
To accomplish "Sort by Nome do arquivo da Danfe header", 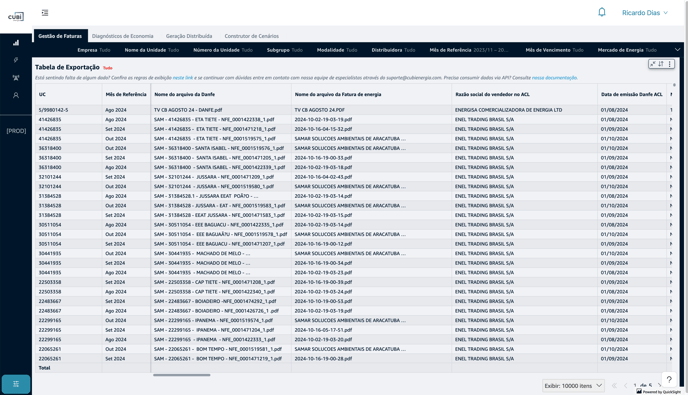I will coord(221,94).
